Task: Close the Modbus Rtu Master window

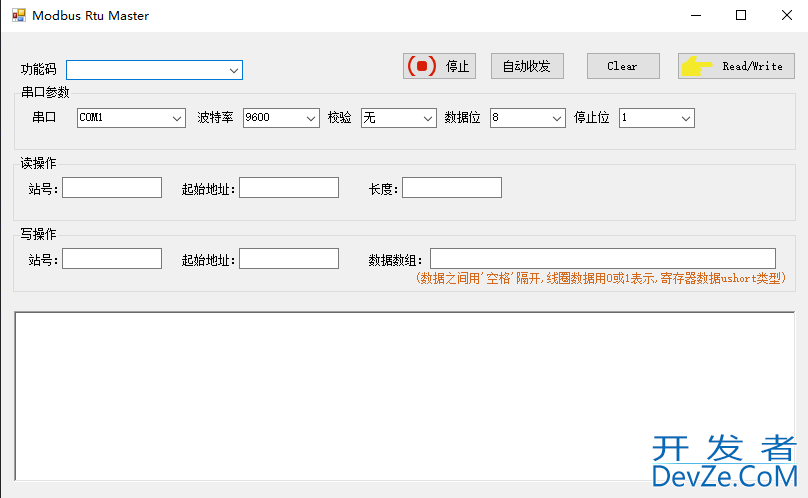Action: pos(786,15)
